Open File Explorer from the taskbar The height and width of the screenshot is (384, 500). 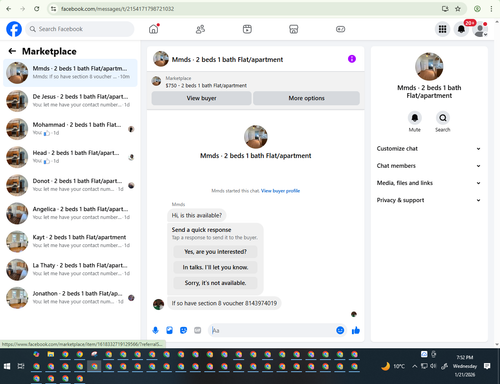(51, 354)
